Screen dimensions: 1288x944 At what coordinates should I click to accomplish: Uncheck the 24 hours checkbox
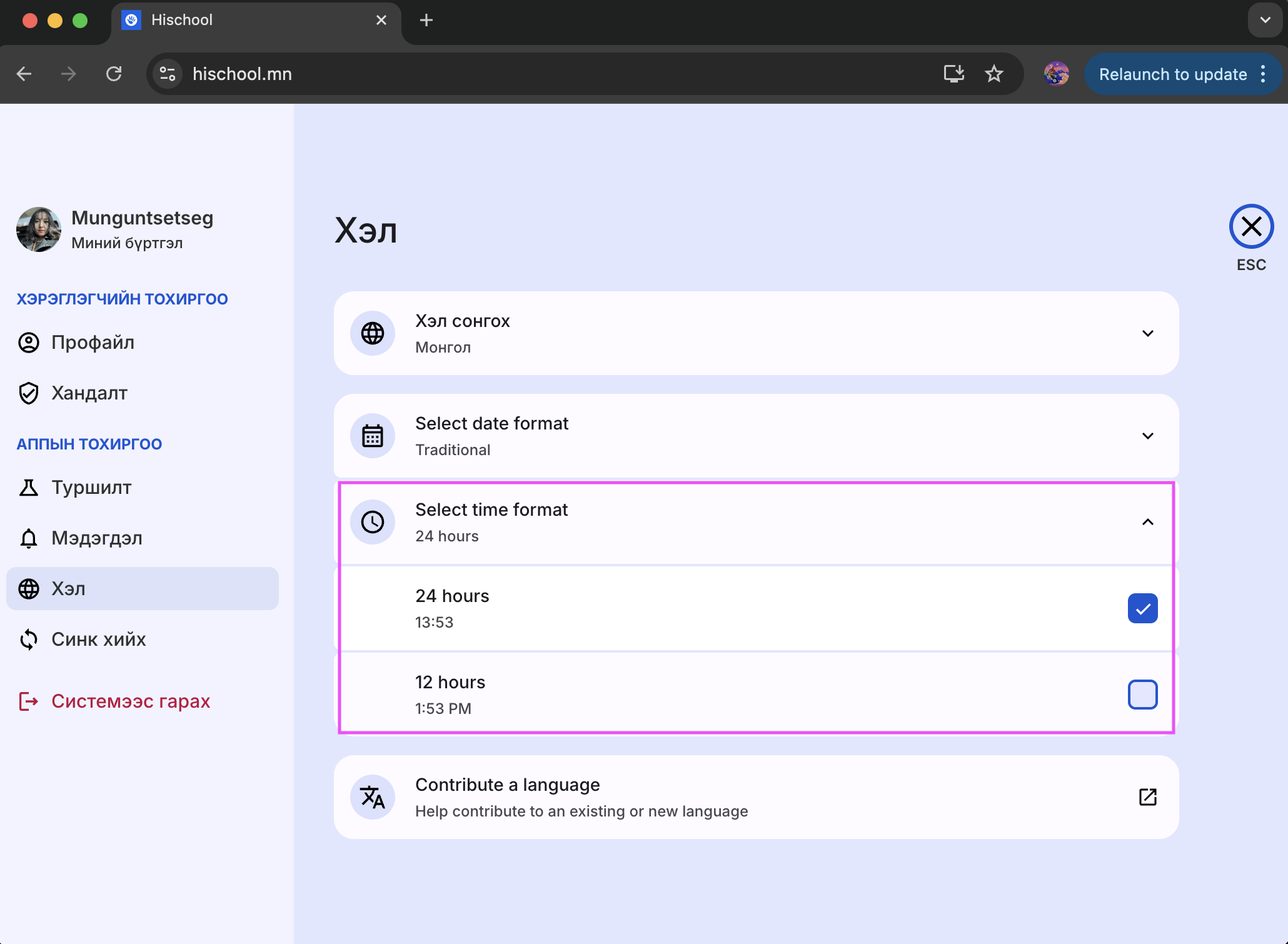click(1142, 608)
